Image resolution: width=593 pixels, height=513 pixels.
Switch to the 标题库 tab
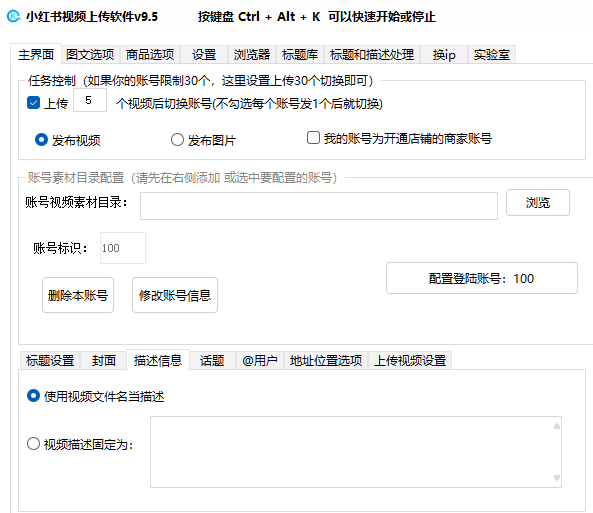coord(300,54)
